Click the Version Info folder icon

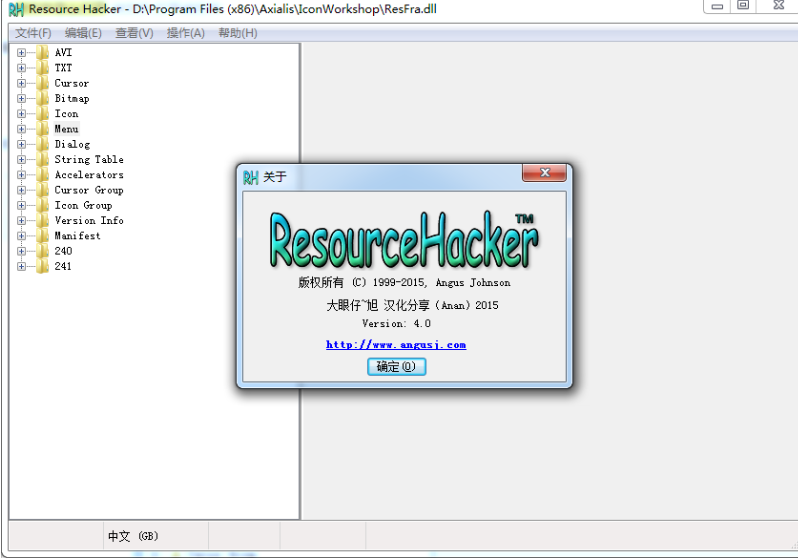42,221
